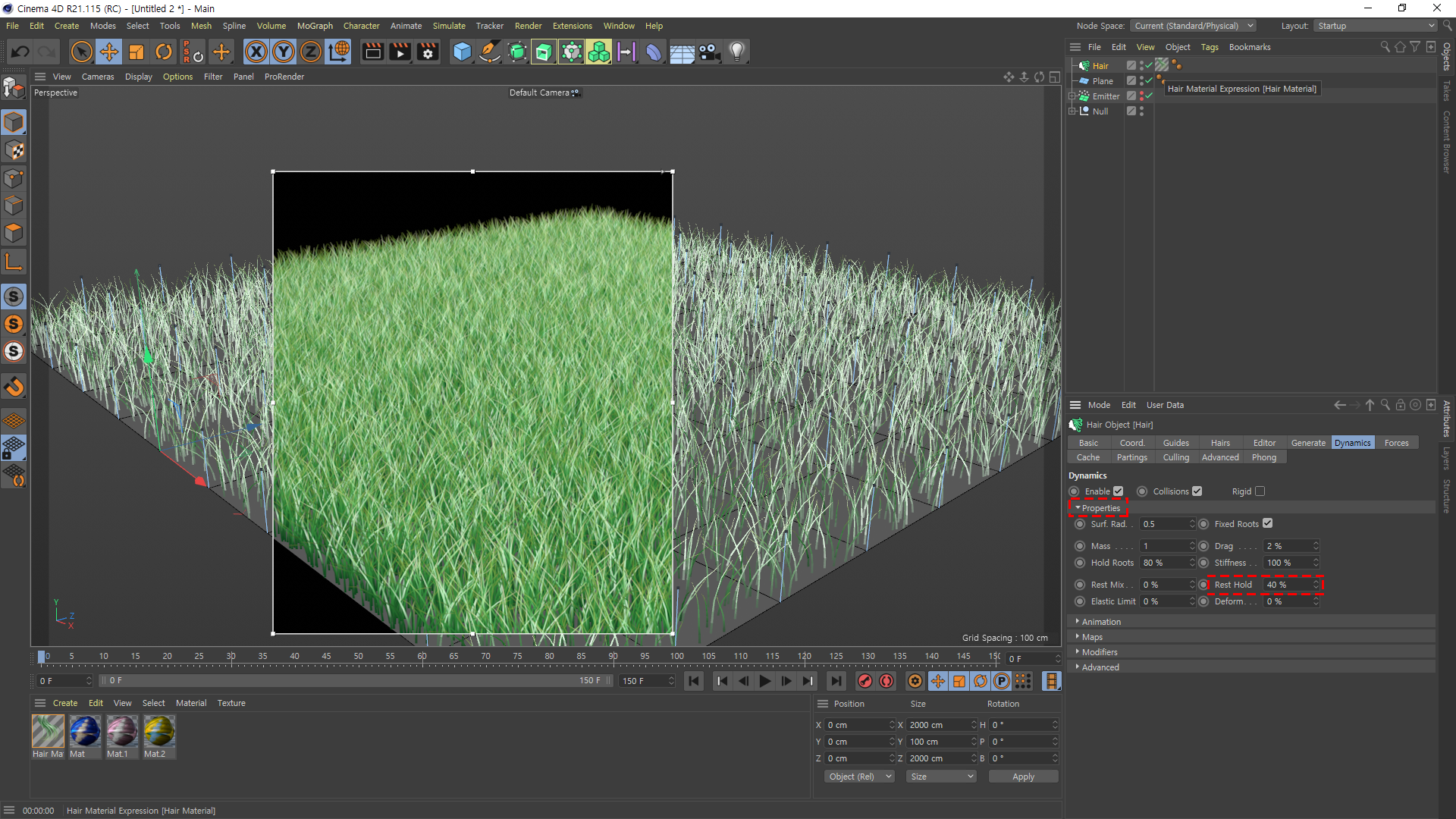Open the Object (Rel) coordinate dropdown
Viewport: 1456px width, 819px height.
click(860, 777)
